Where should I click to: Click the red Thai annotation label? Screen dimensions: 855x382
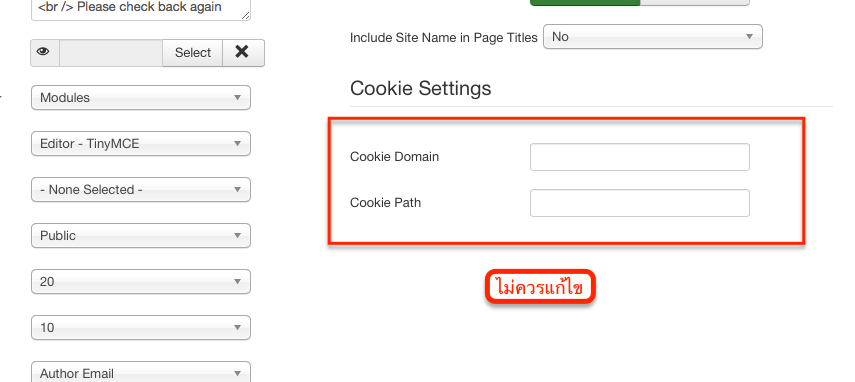pyautogui.click(x=540, y=287)
